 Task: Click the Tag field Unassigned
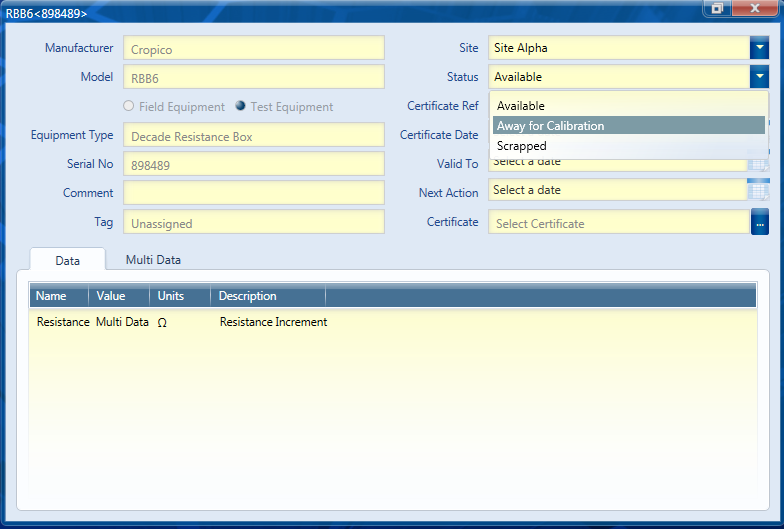point(254,222)
